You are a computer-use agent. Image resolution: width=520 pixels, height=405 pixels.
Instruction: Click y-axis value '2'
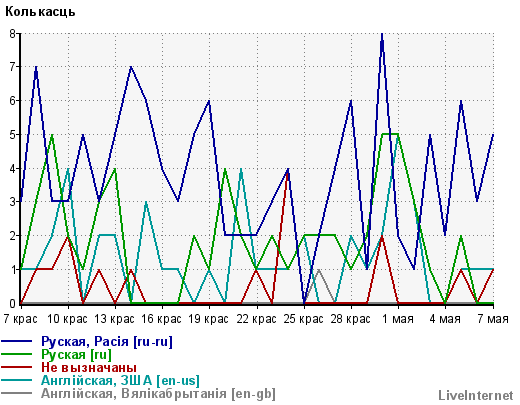tap(13, 236)
